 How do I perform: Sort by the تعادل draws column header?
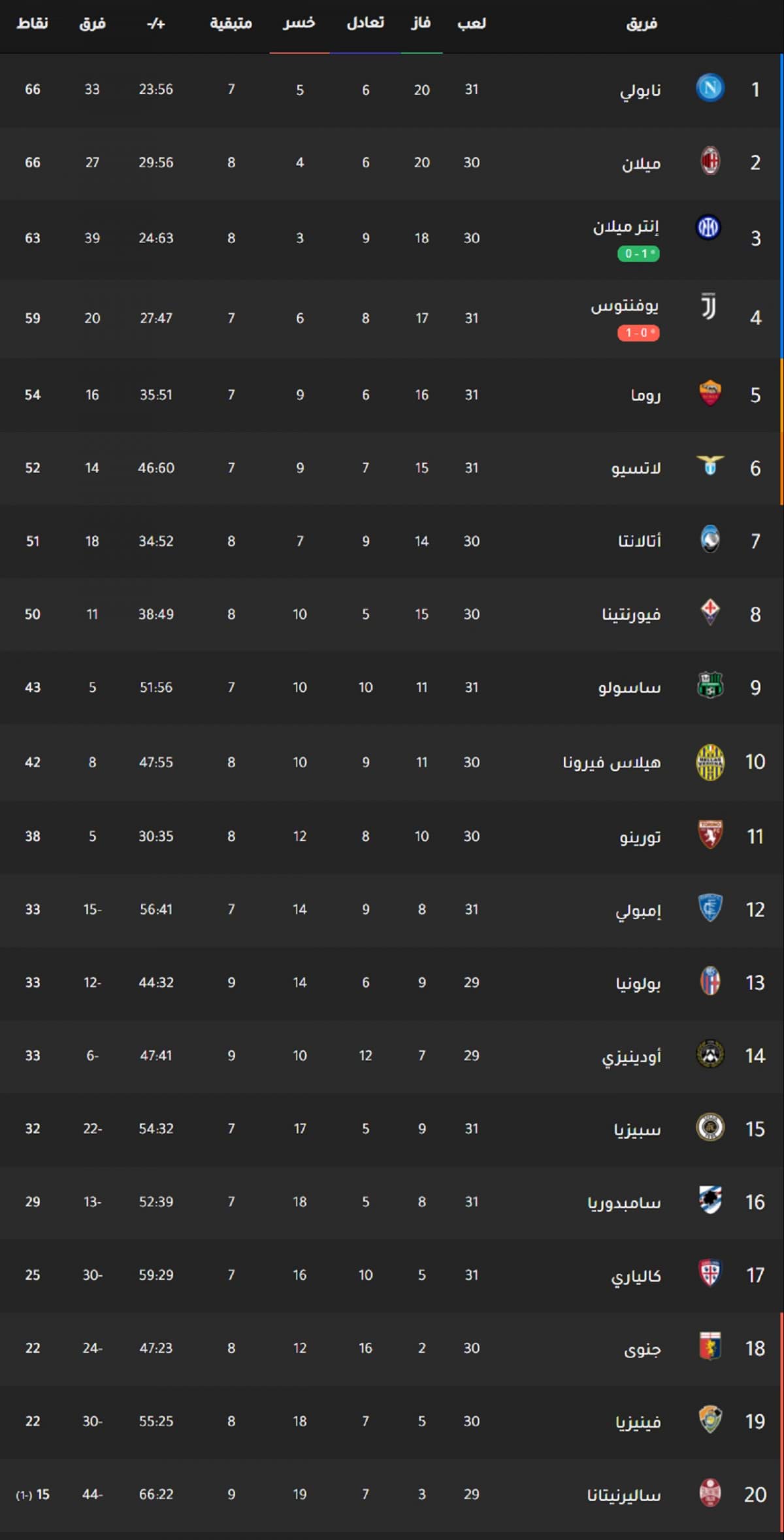[365, 24]
